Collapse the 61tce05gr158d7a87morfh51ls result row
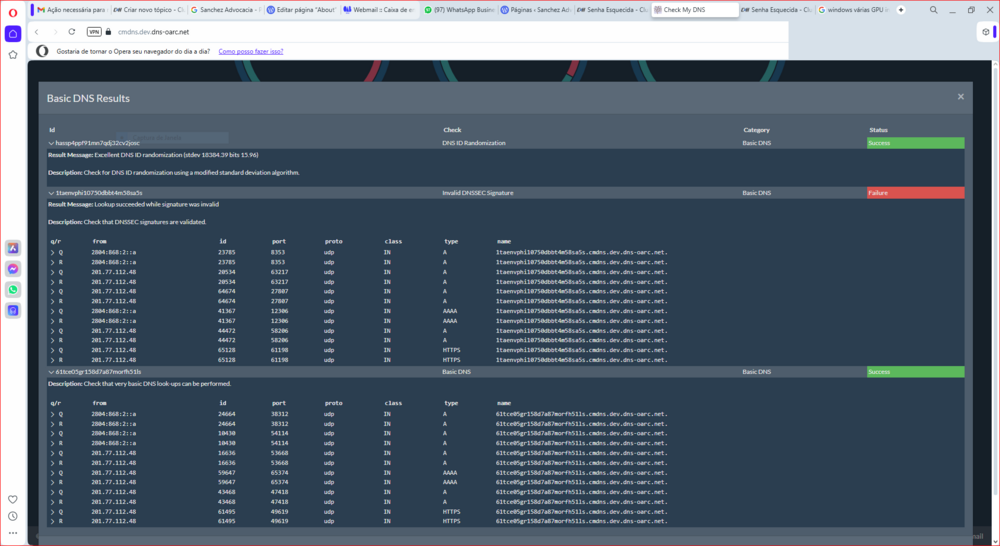The height and width of the screenshot is (546, 1000). [51, 372]
